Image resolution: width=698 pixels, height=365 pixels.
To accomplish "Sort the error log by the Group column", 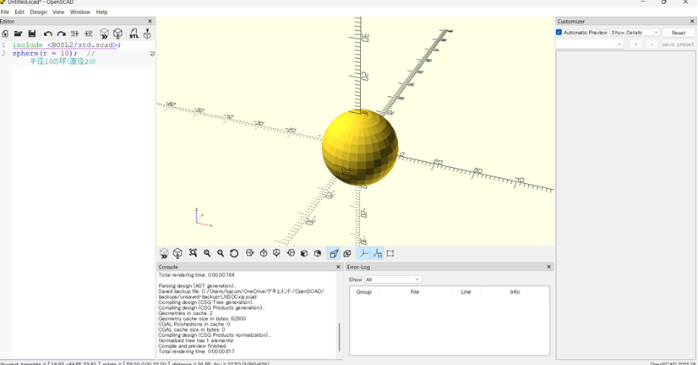I will [364, 292].
